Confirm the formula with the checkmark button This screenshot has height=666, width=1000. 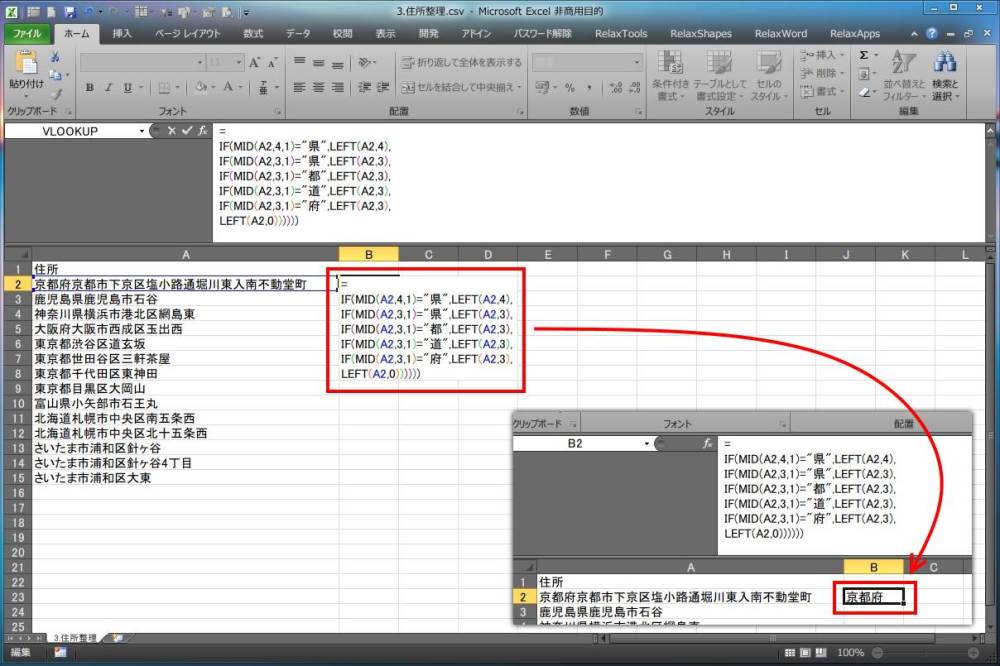(x=187, y=131)
